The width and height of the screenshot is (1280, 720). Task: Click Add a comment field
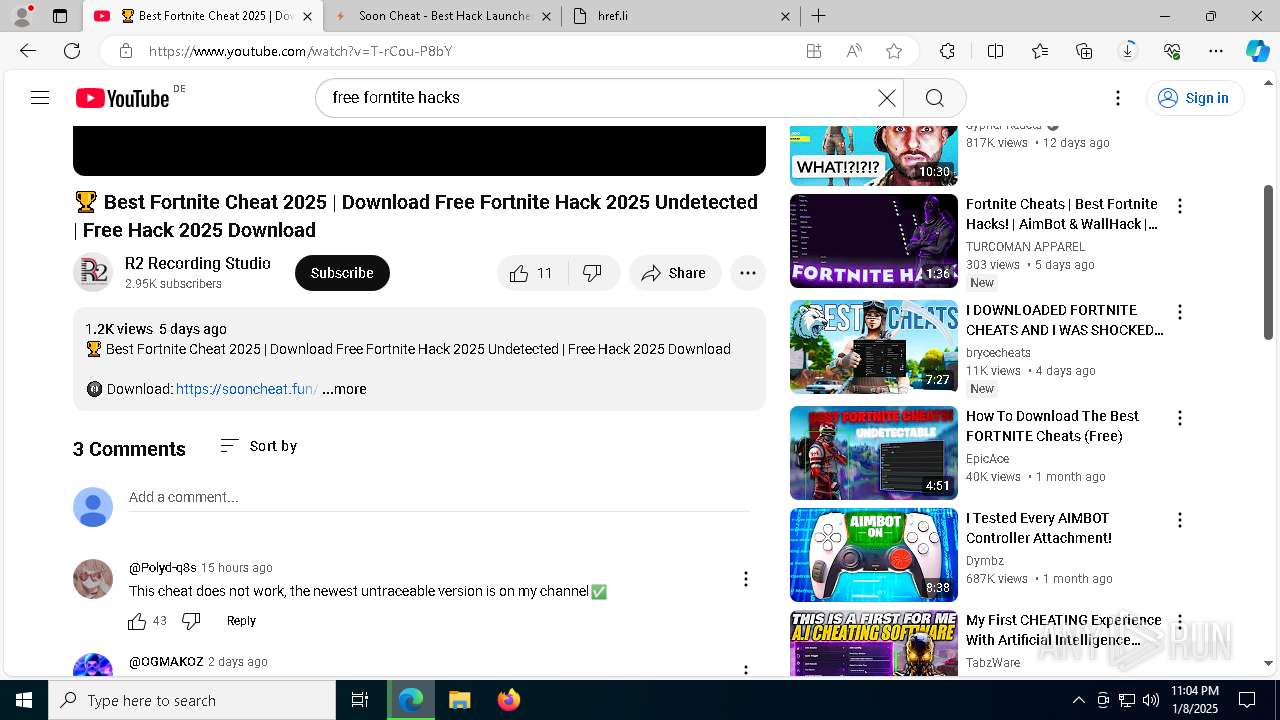439,497
